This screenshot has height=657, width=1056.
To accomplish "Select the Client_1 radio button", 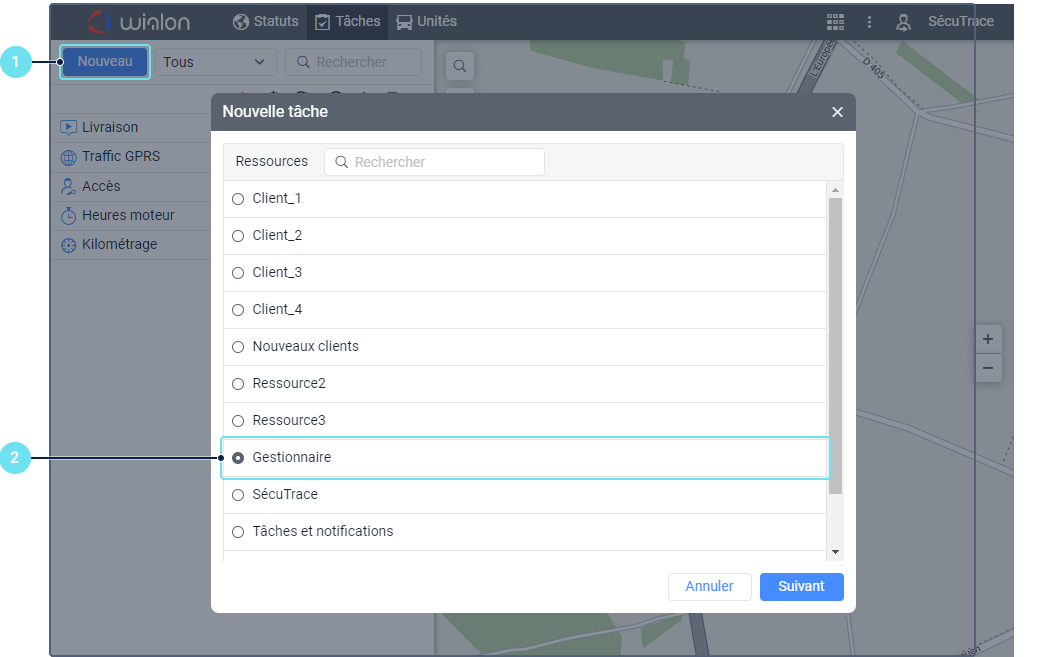I will 238,199.
